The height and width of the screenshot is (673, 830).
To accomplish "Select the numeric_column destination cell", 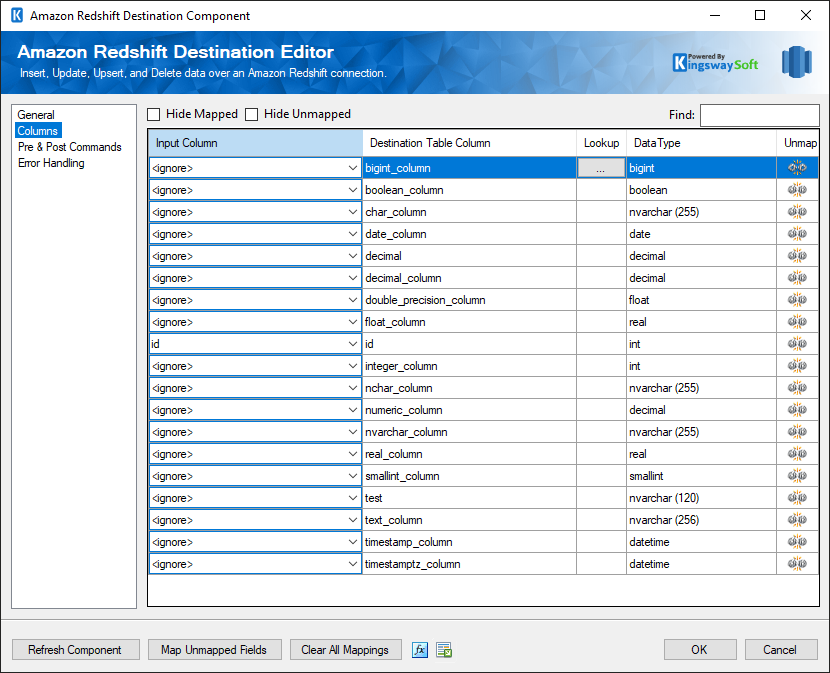I will pos(470,410).
